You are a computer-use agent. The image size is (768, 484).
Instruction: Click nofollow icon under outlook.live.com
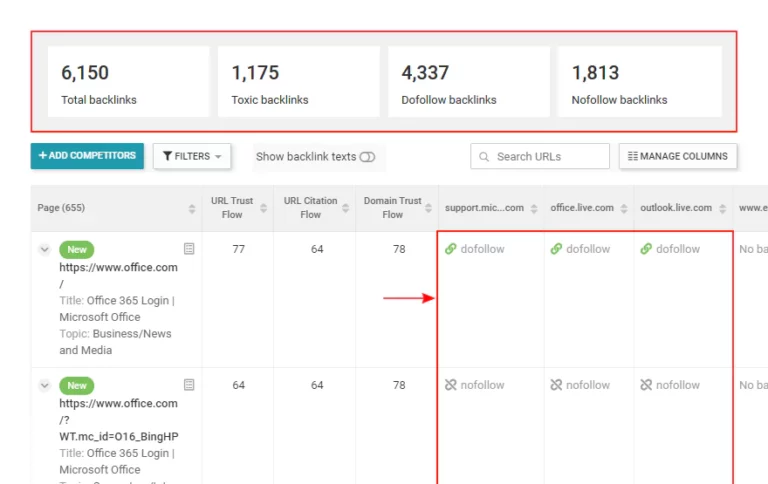tap(646, 385)
